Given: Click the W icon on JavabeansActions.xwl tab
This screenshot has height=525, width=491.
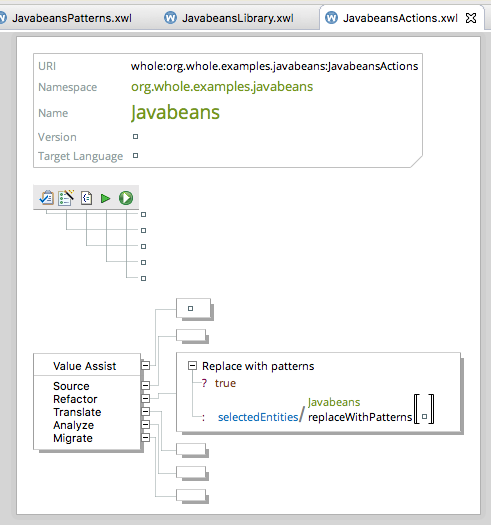Looking at the screenshot, I should coord(332,17).
